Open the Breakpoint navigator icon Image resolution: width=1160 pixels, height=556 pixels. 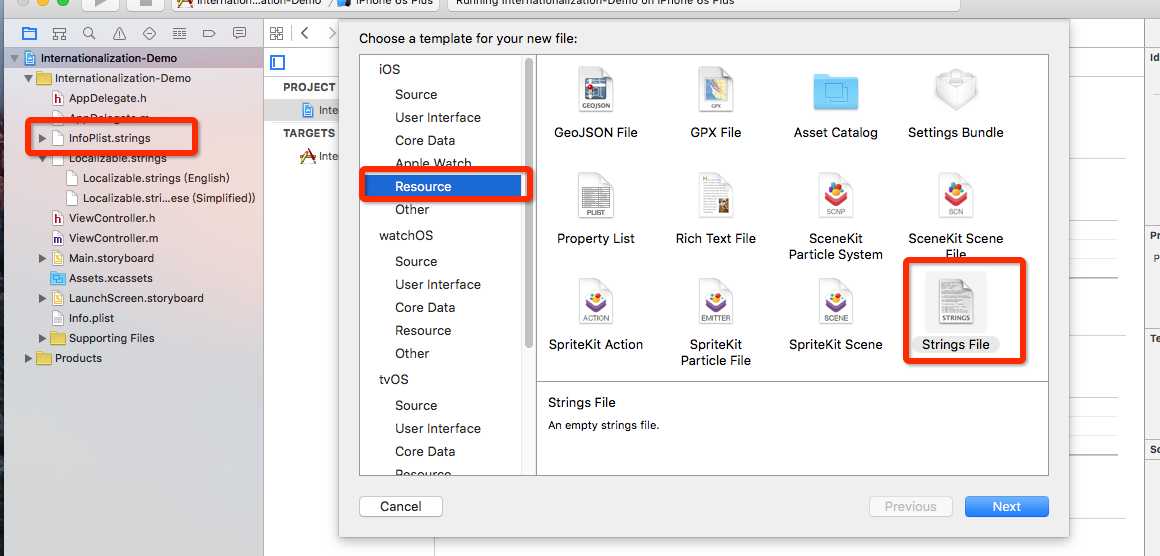[209, 33]
